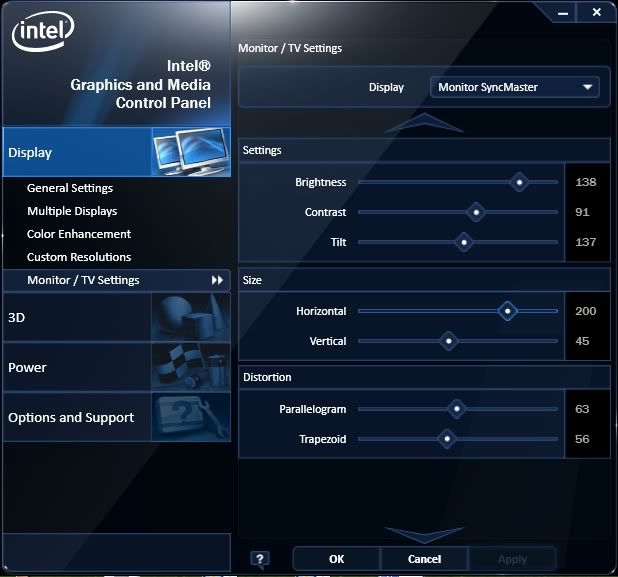
Task: Click the Brightness value 138
Action: pos(586,182)
